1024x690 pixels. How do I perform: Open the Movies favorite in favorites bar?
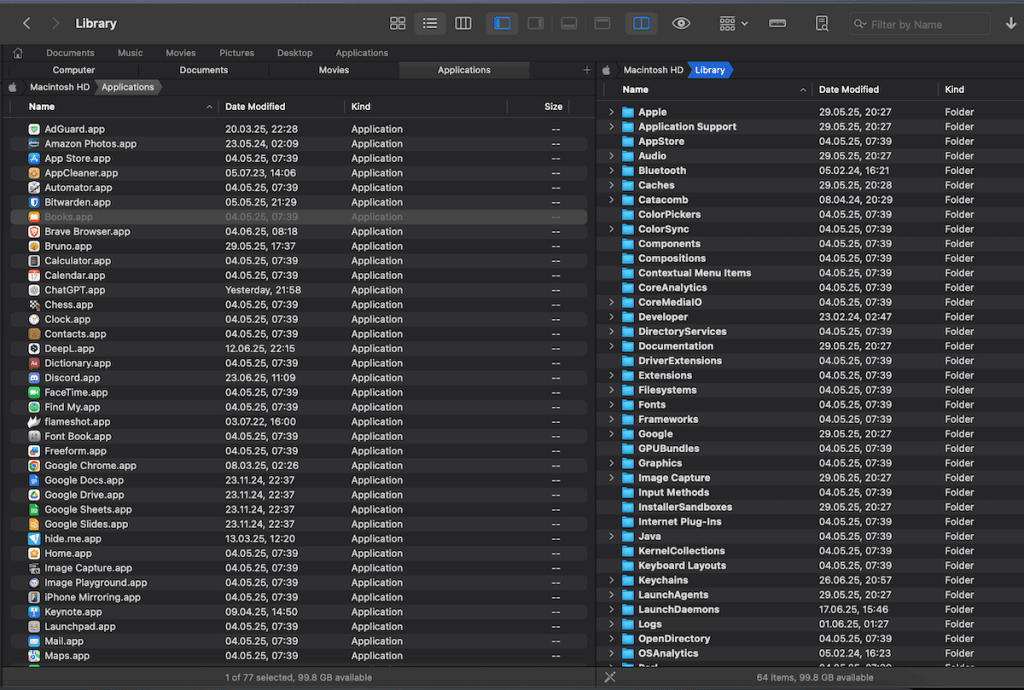pos(180,53)
